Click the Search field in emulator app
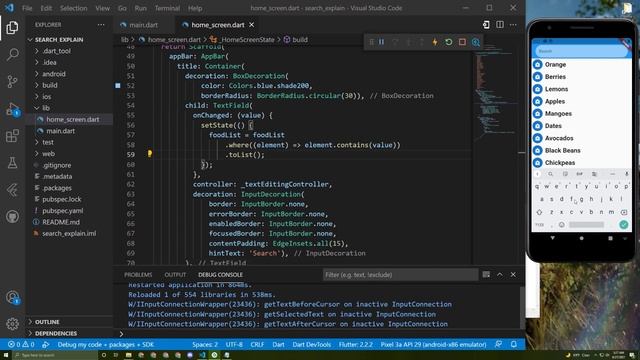 point(581,51)
